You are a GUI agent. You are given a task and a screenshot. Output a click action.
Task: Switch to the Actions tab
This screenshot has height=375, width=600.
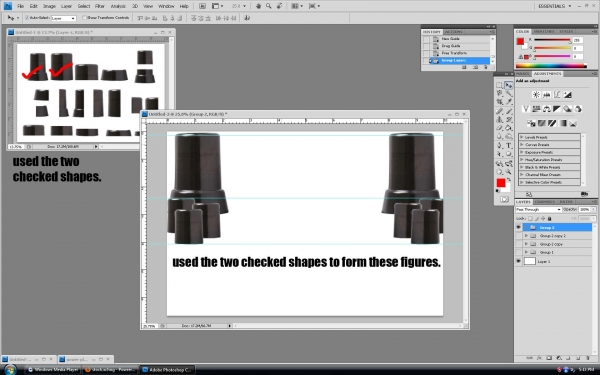tap(453, 32)
